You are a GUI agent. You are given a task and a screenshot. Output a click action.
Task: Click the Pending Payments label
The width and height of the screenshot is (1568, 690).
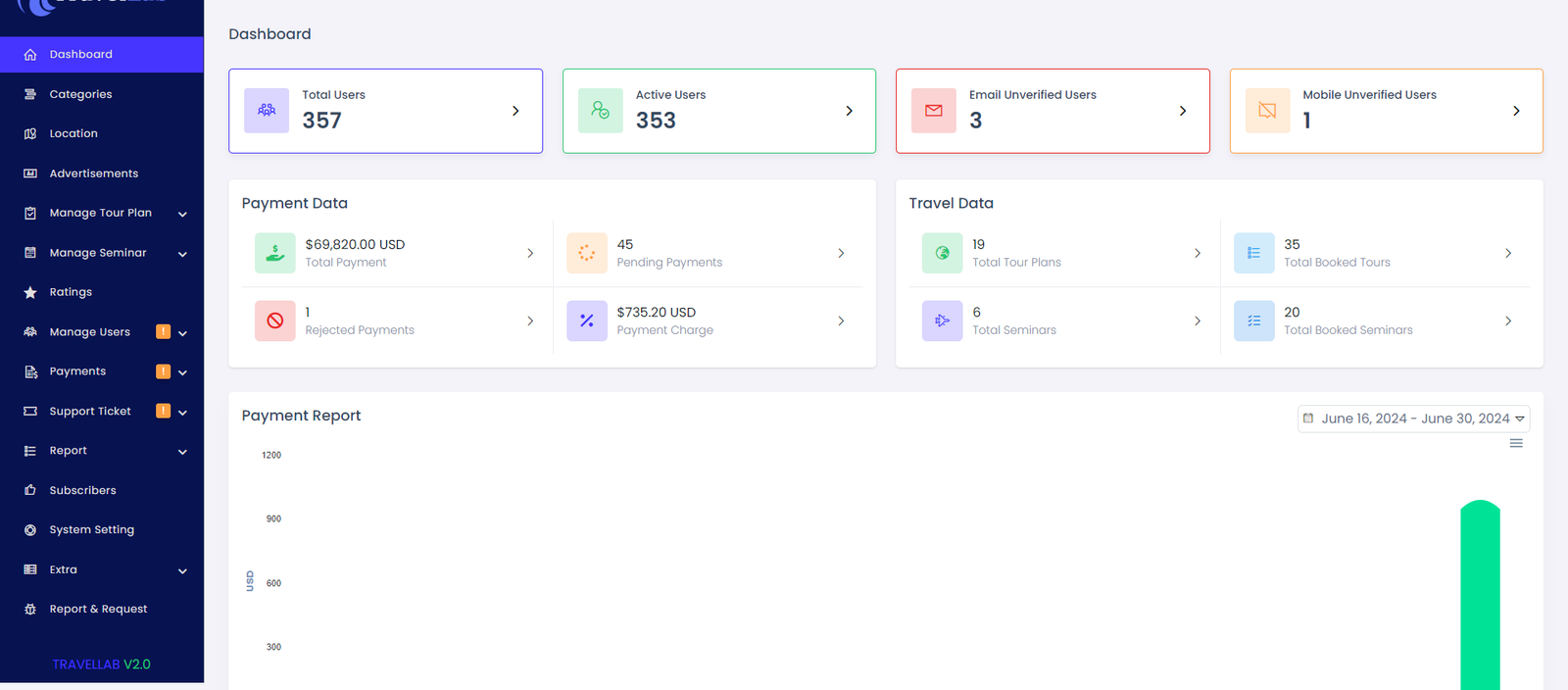pos(669,263)
